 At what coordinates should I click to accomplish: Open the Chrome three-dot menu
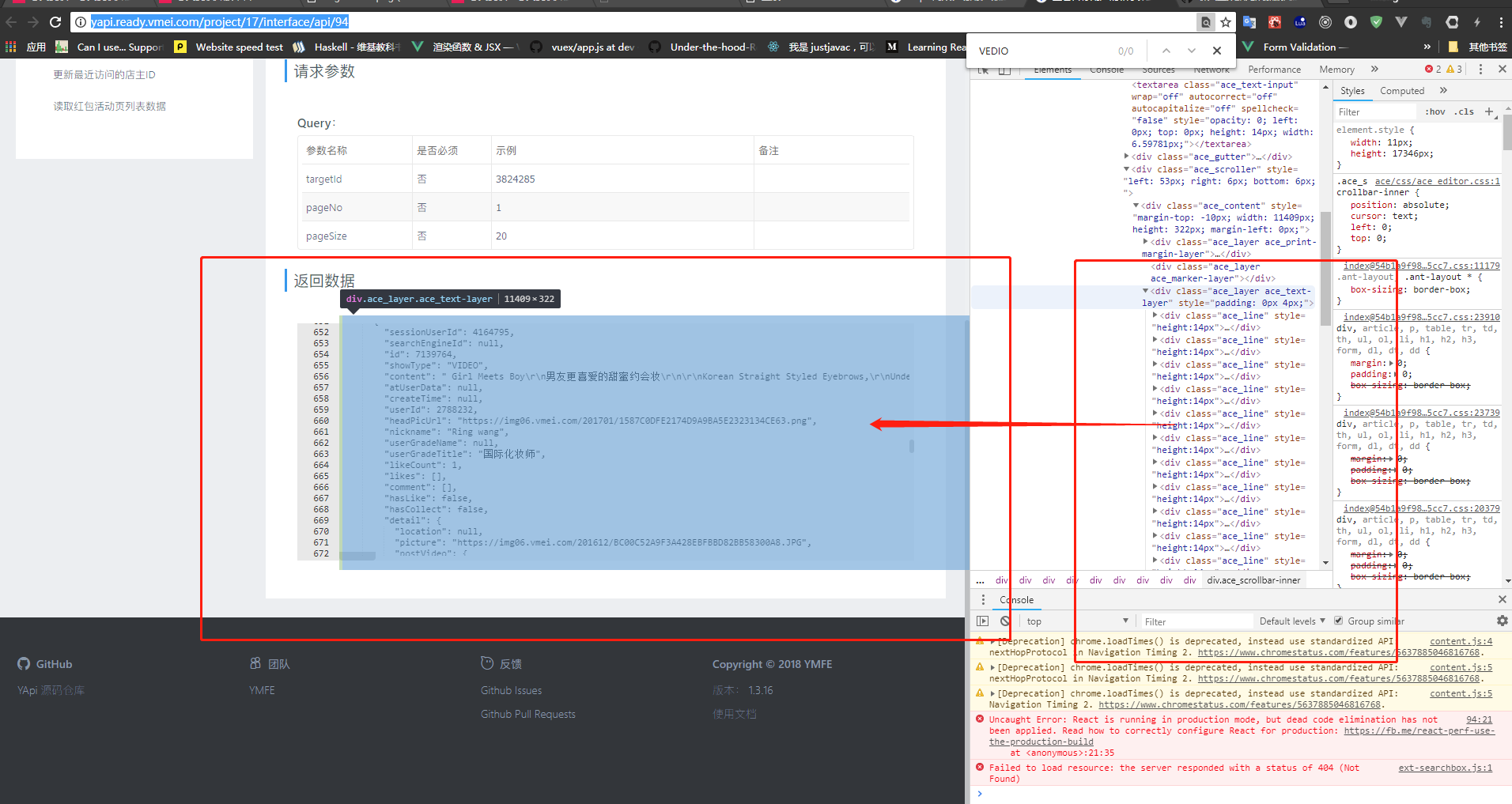[1501, 22]
